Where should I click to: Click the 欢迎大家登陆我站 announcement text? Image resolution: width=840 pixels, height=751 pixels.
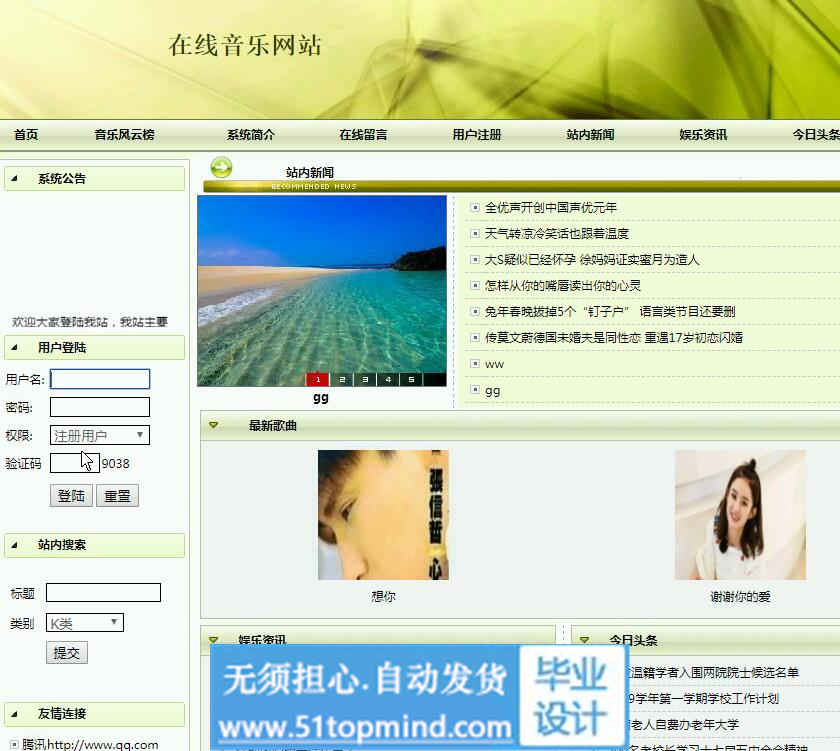pos(90,321)
